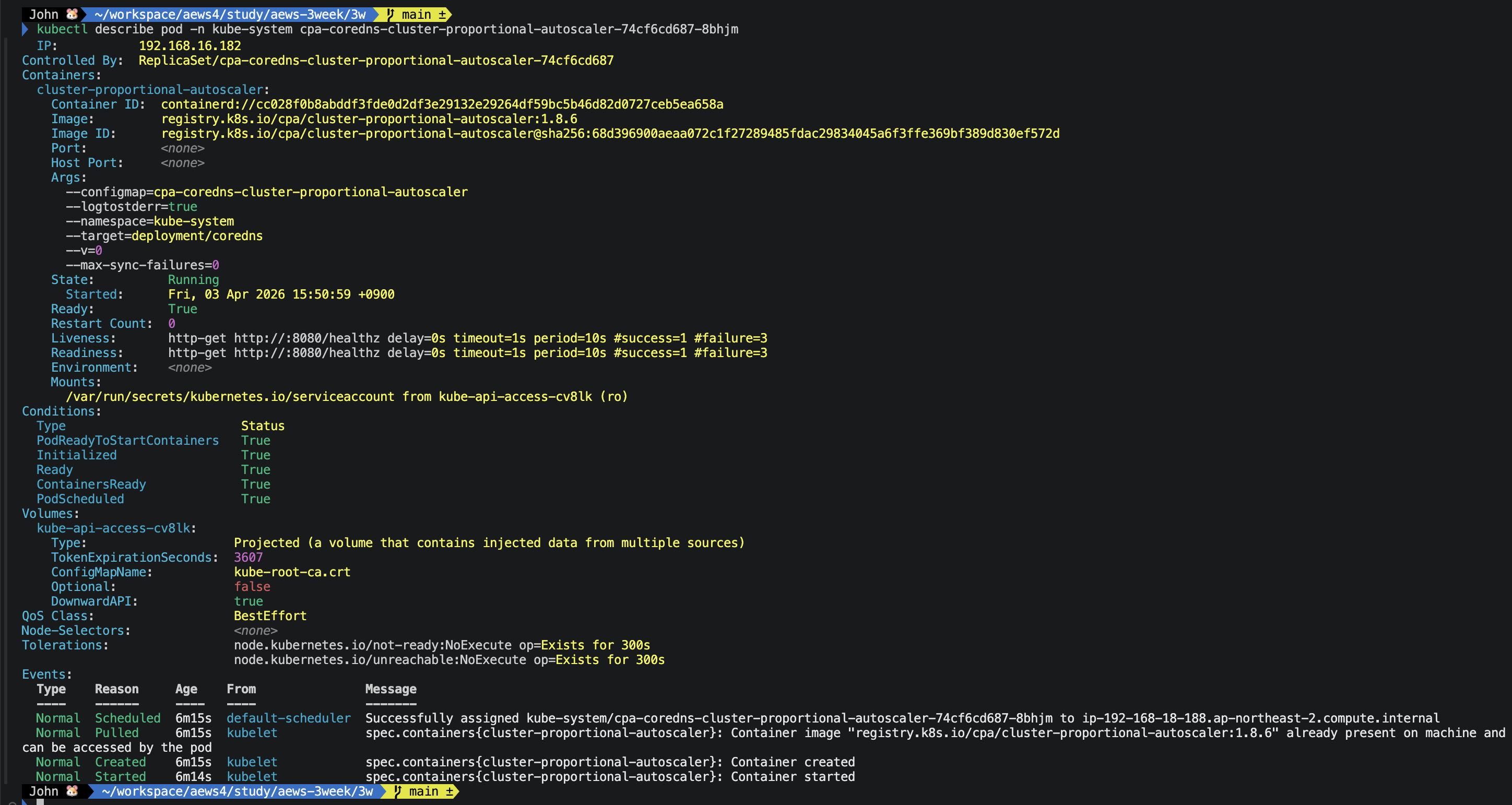Click the ± dirty marker in bottom prompt

click(450, 791)
